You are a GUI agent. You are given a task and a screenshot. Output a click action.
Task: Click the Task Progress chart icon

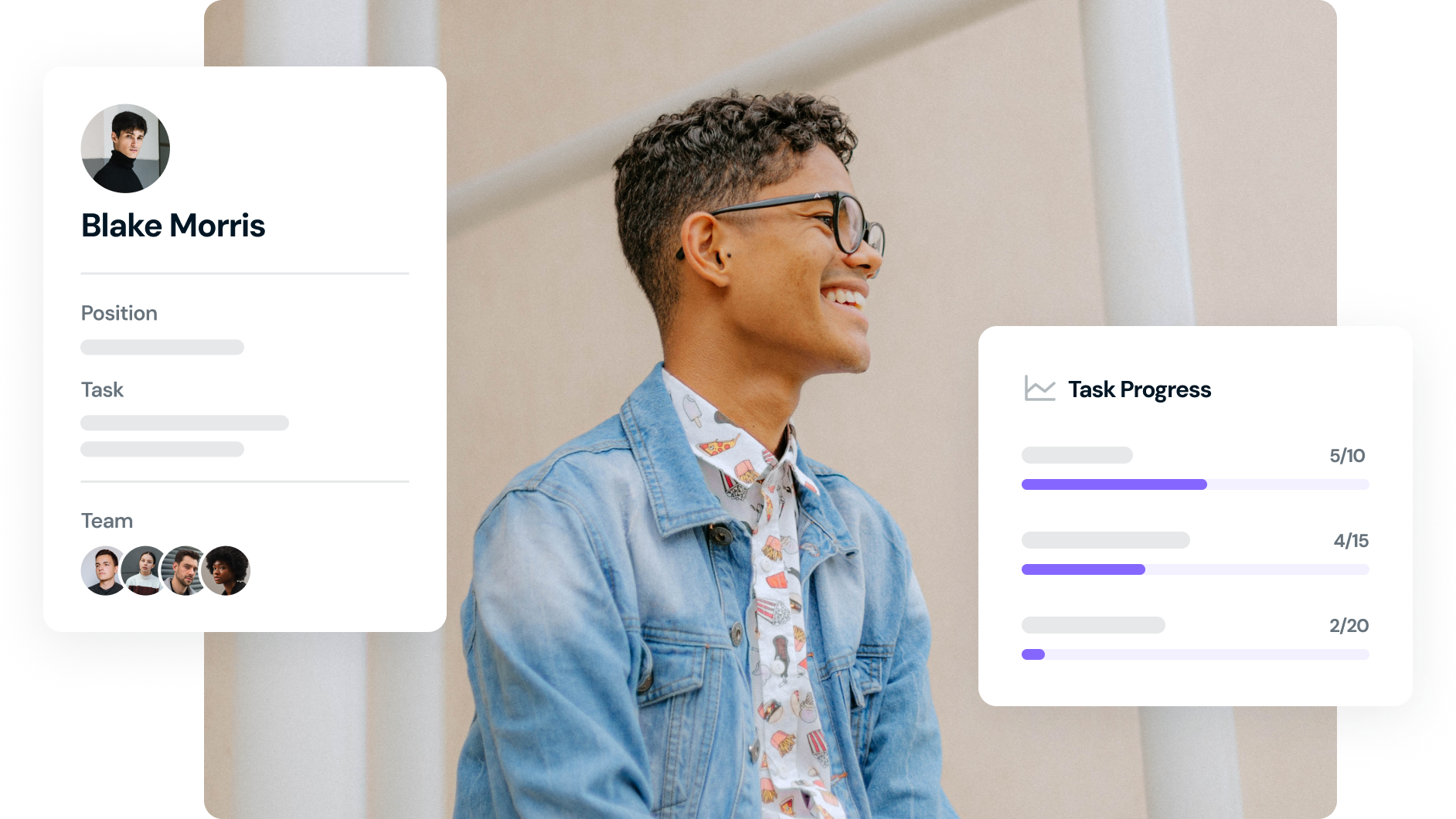pos(1039,389)
